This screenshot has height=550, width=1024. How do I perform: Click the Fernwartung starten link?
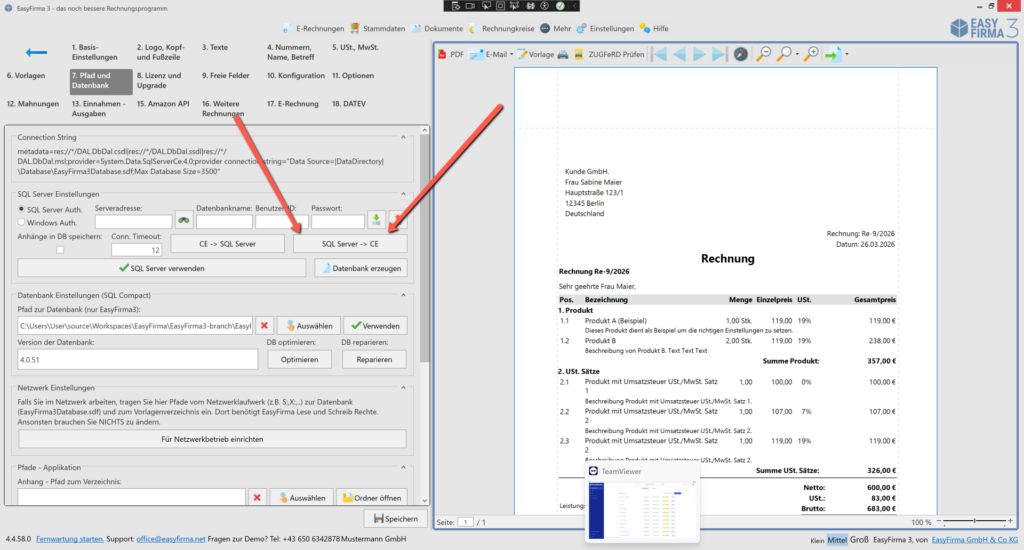click(70, 539)
